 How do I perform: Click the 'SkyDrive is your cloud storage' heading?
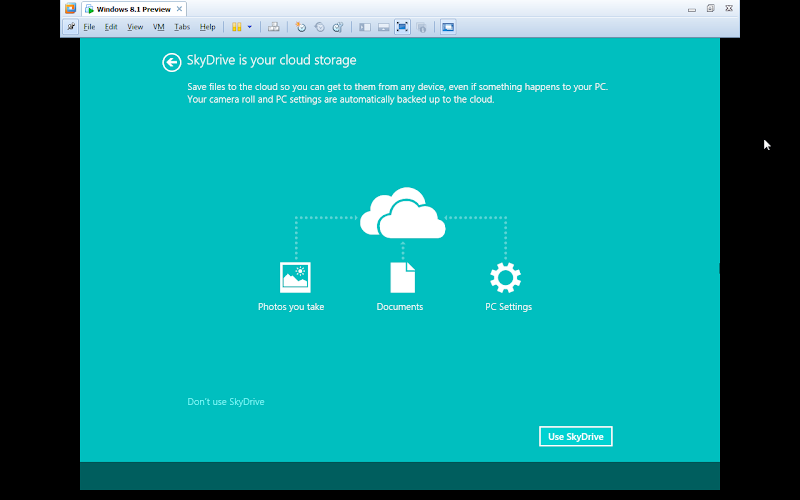pos(271,60)
